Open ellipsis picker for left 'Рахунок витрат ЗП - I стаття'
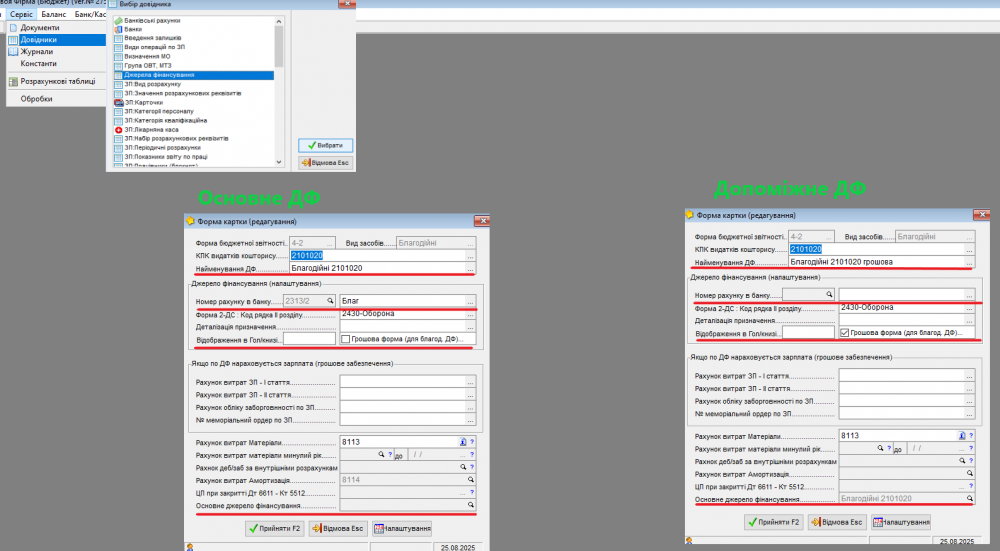This screenshot has width=1000, height=551. coord(470,381)
